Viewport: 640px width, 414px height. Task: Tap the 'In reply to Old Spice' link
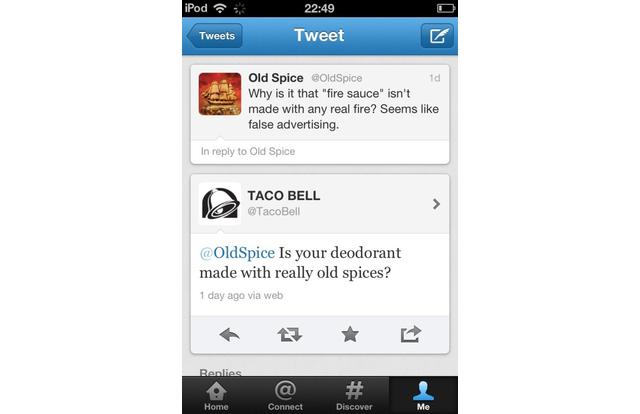point(248,151)
